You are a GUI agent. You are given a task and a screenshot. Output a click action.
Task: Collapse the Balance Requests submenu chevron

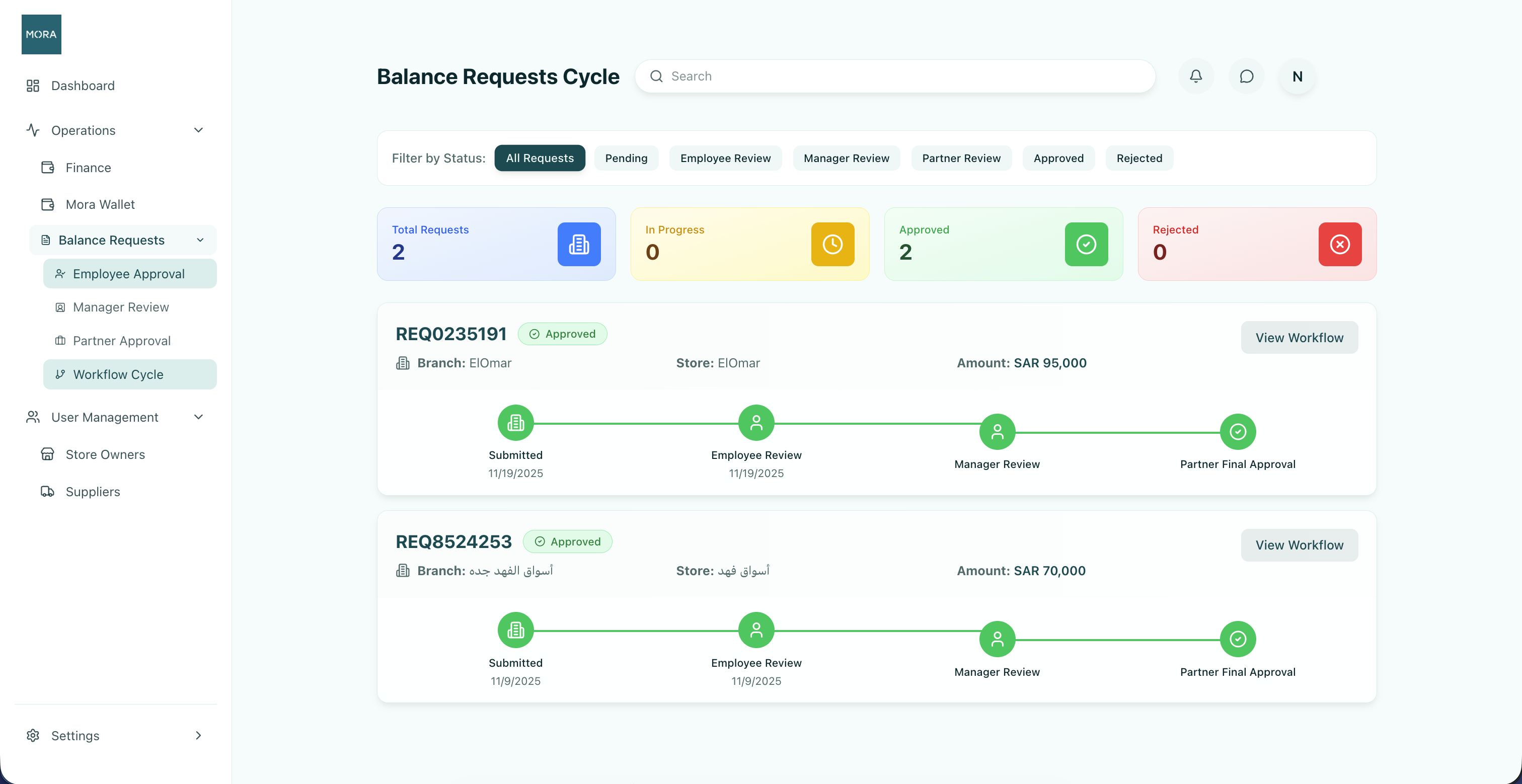coord(200,240)
